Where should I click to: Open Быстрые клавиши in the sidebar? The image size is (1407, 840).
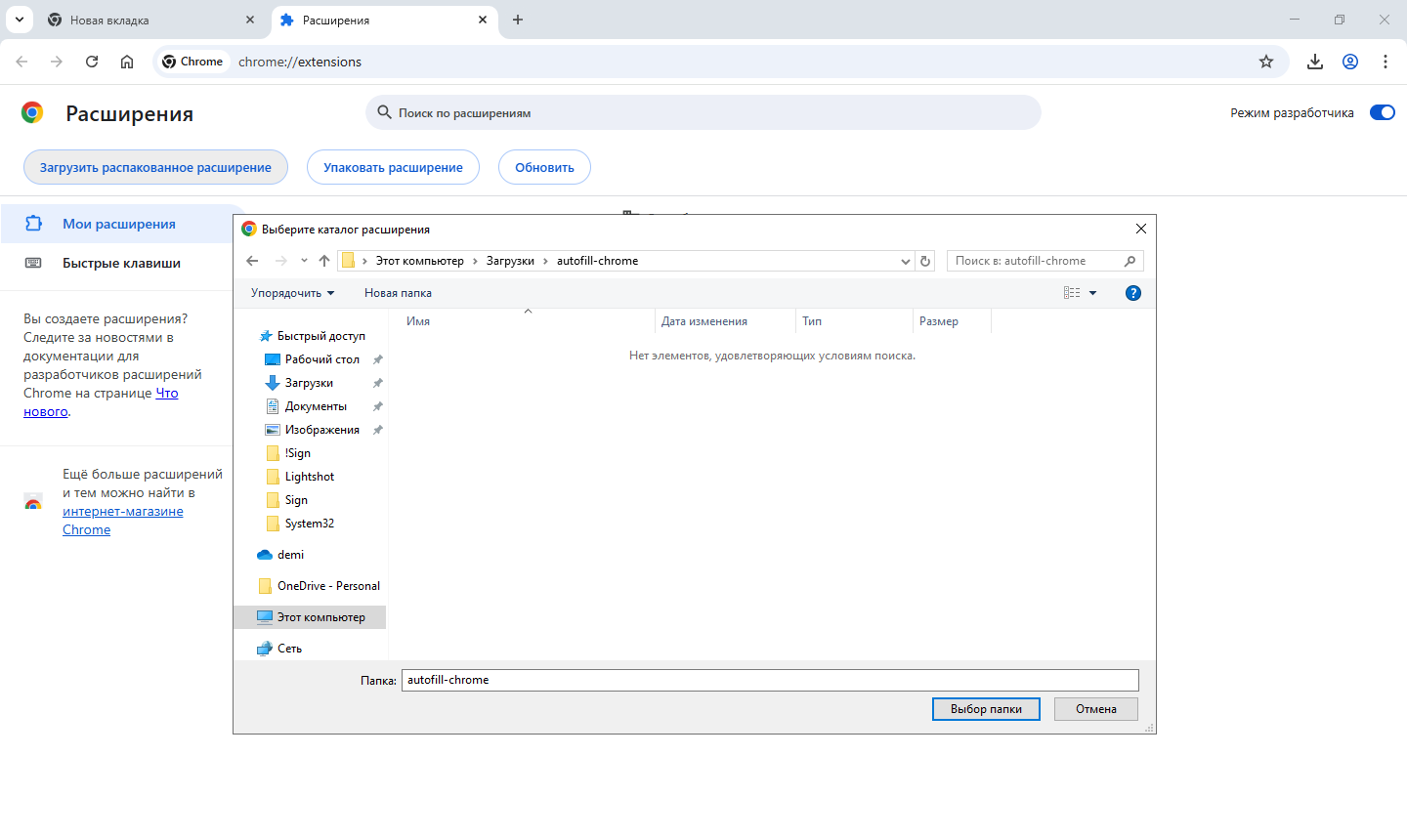[x=121, y=263]
